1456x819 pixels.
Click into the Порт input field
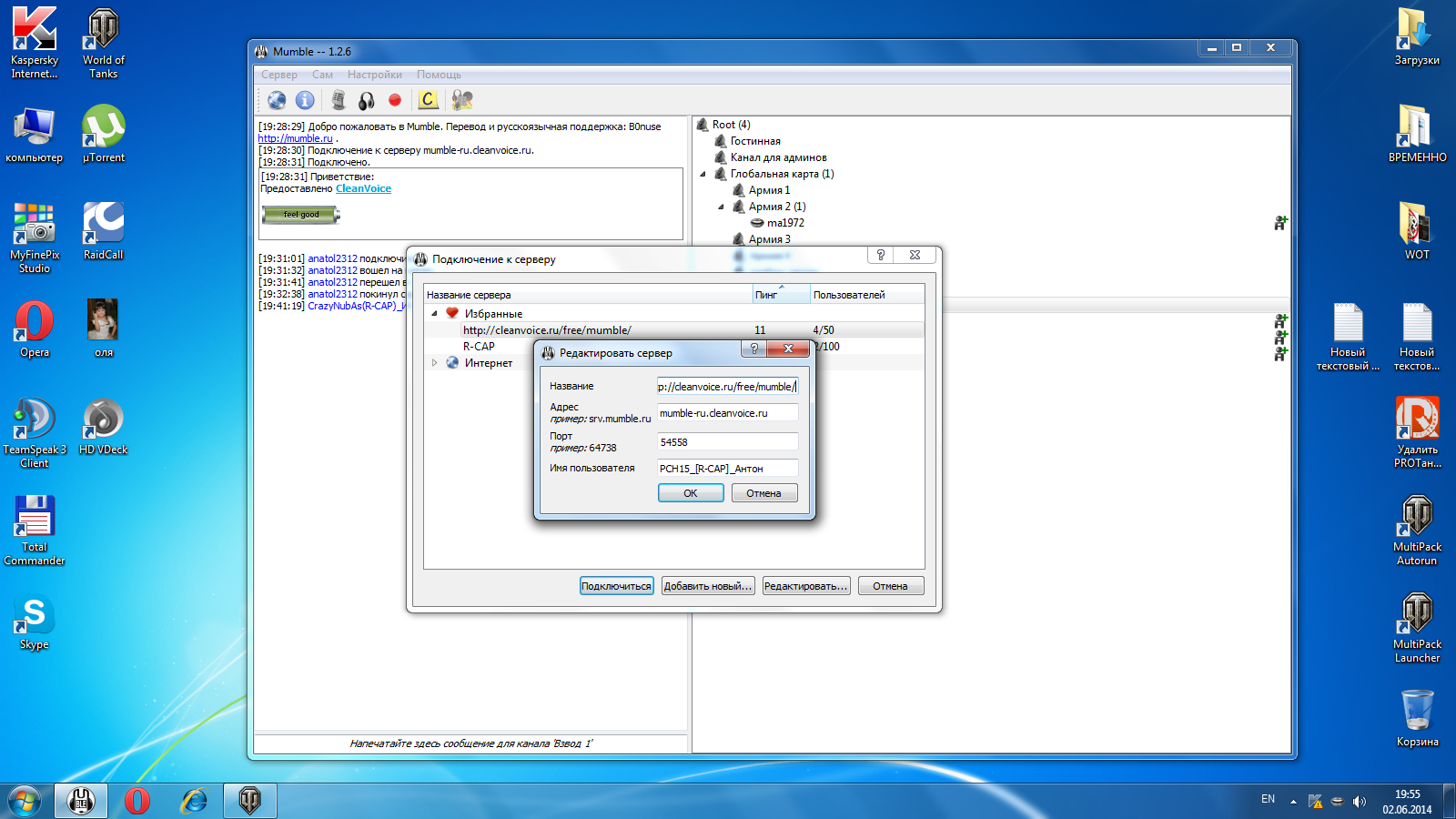(727, 442)
